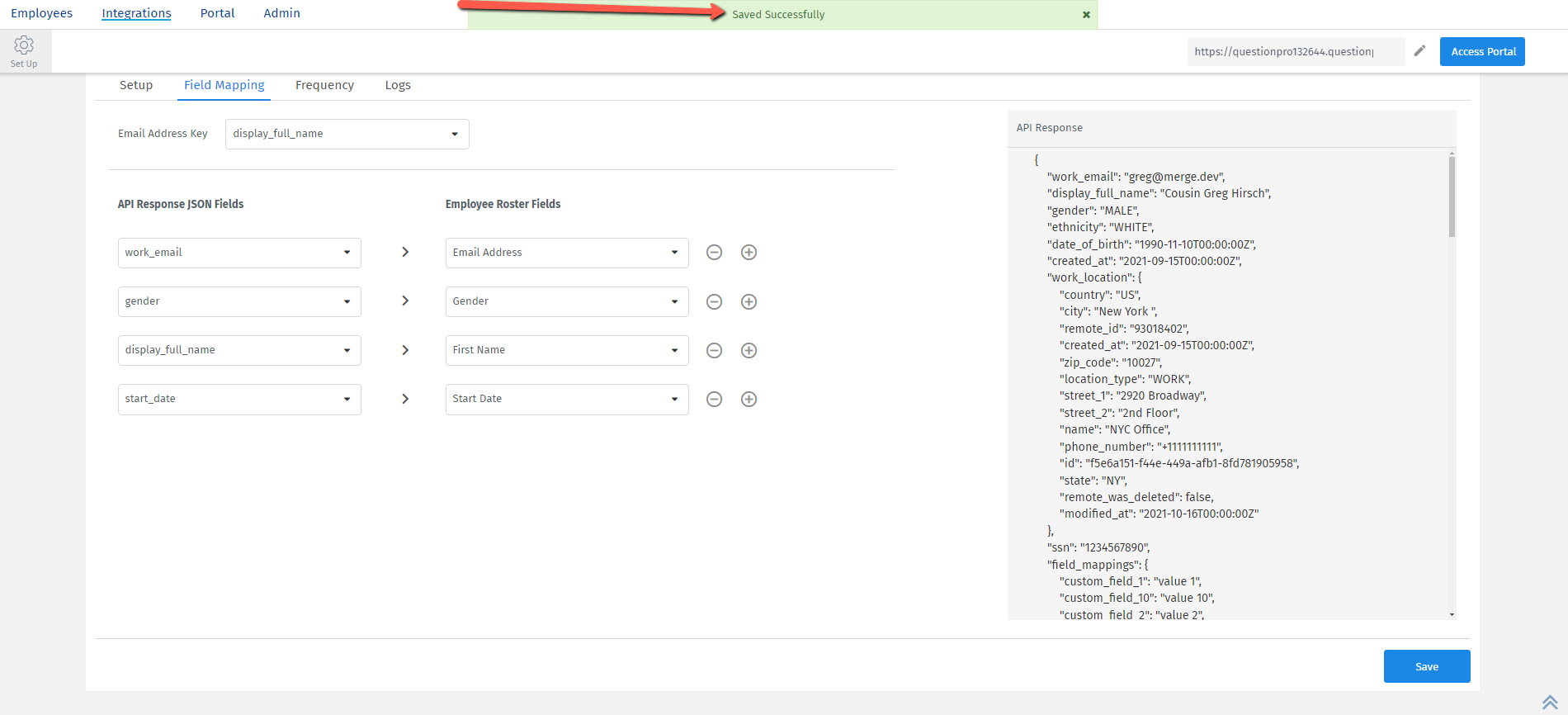1568x715 pixels.
Task: Open the Email Address roster field dropdown
Action: (x=567, y=253)
